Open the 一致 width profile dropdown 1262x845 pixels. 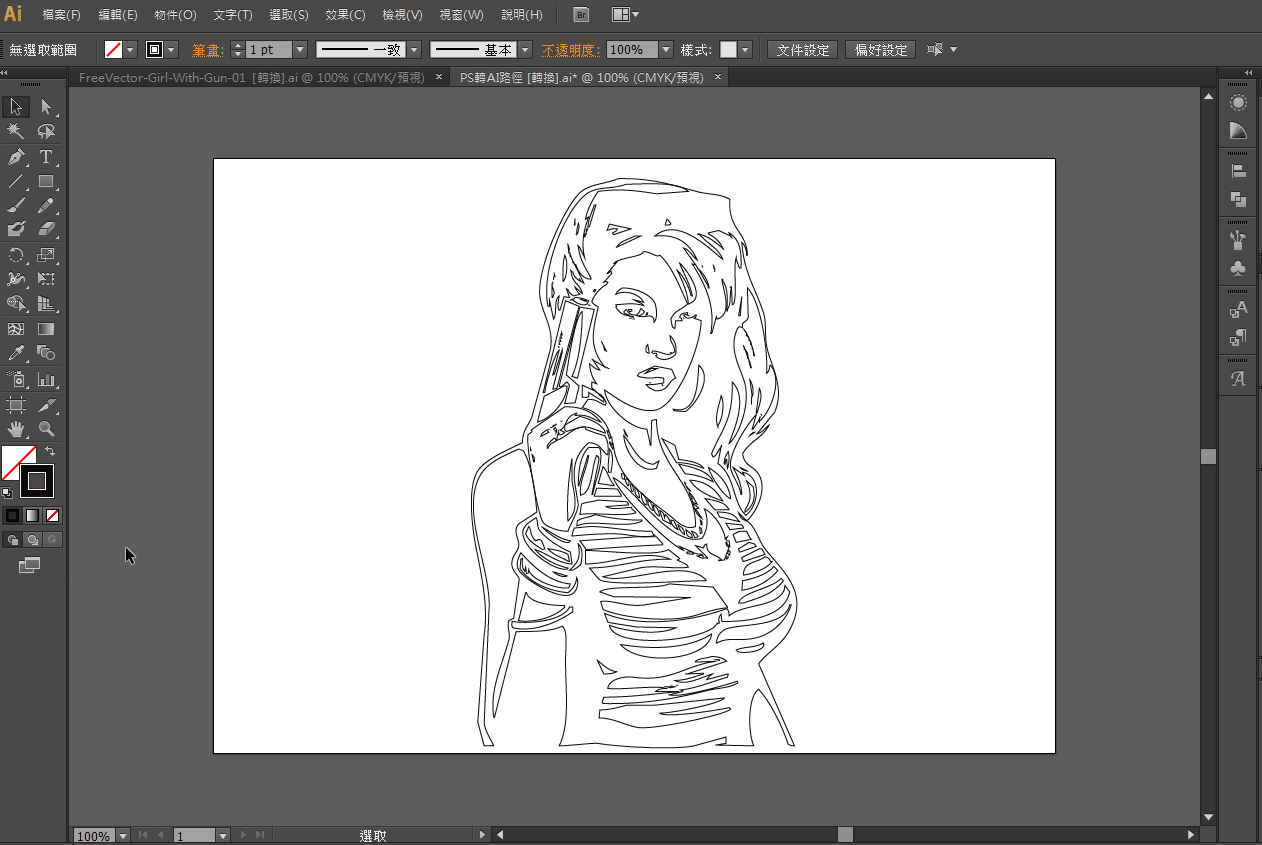(x=414, y=49)
